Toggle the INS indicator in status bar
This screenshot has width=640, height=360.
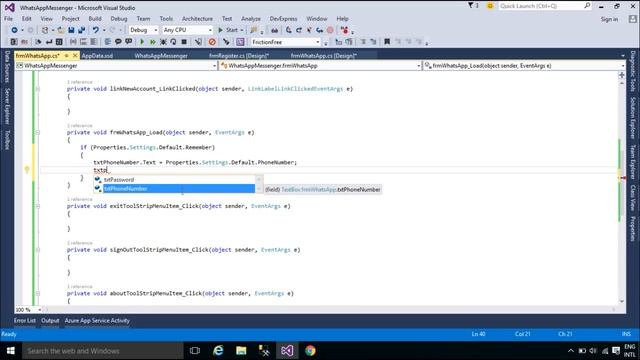click(626, 334)
